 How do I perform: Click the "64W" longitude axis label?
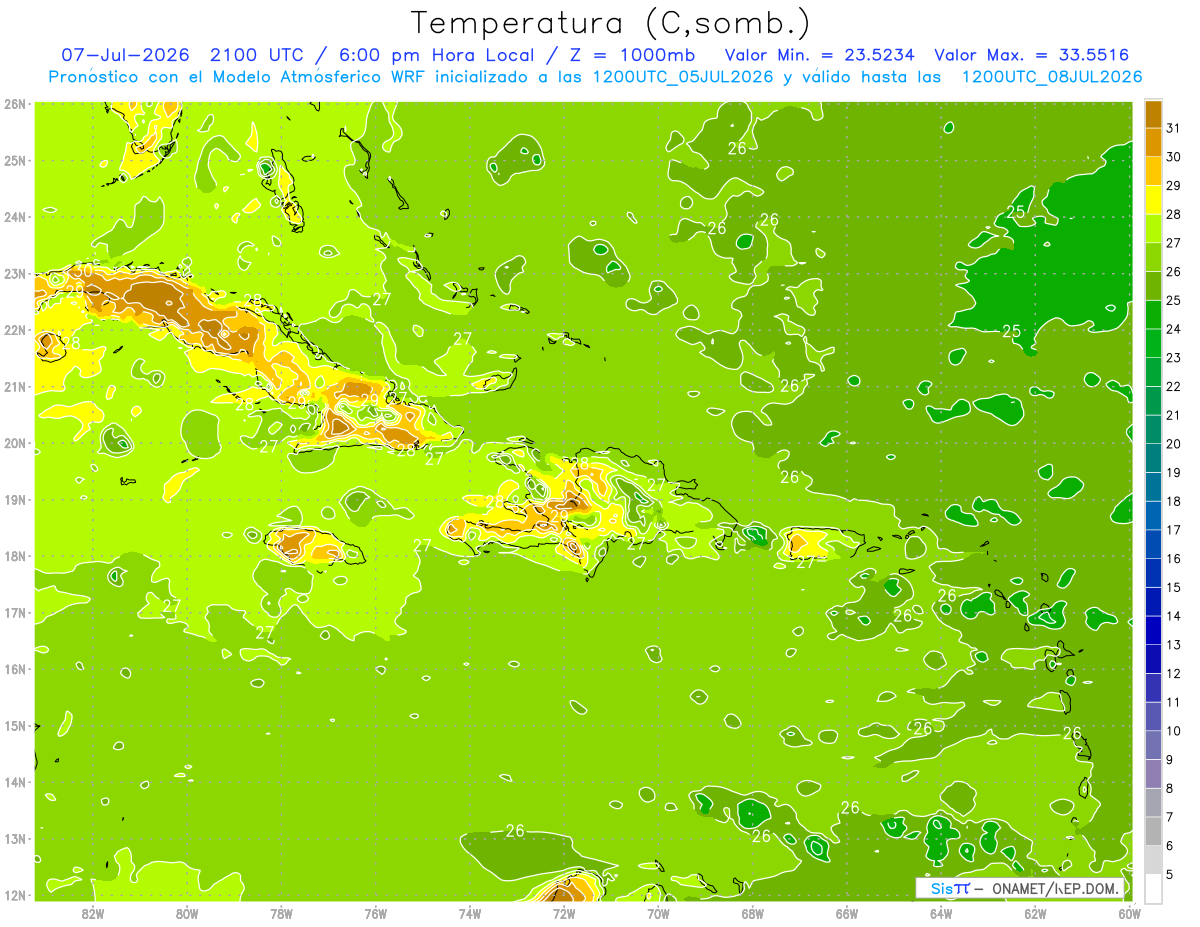point(941,913)
